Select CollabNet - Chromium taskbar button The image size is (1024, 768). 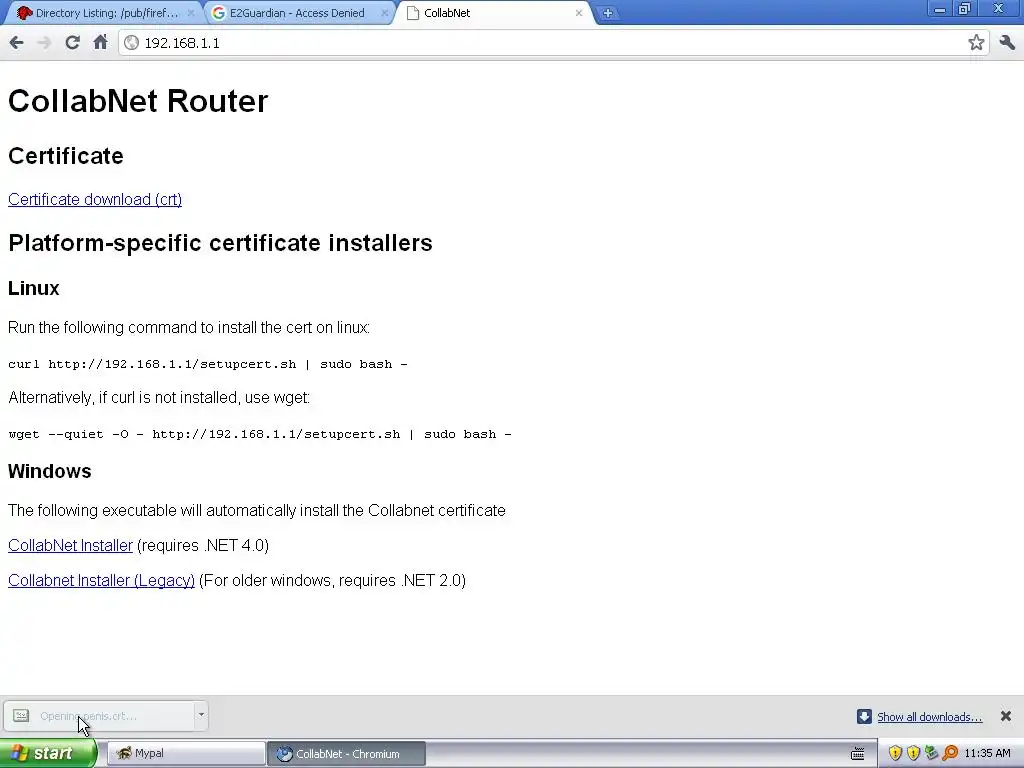coord(346,754)
